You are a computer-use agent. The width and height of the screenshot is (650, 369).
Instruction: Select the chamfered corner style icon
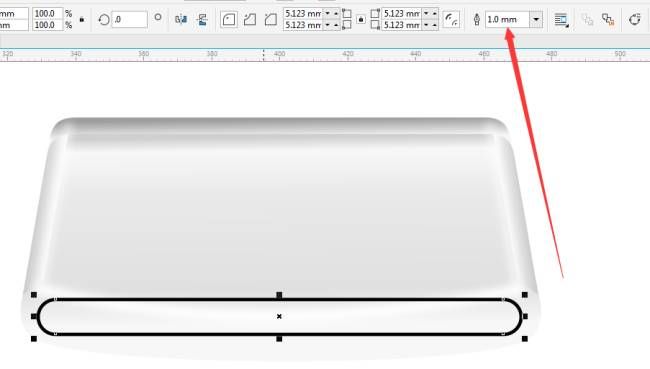click(x=271, y=19)
